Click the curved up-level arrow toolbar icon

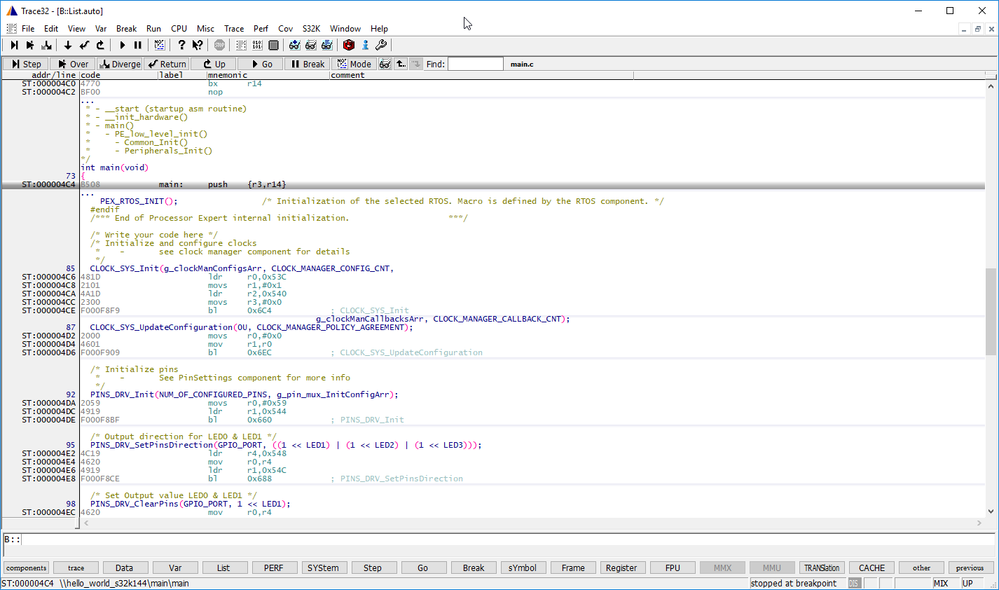coord(100,45)
